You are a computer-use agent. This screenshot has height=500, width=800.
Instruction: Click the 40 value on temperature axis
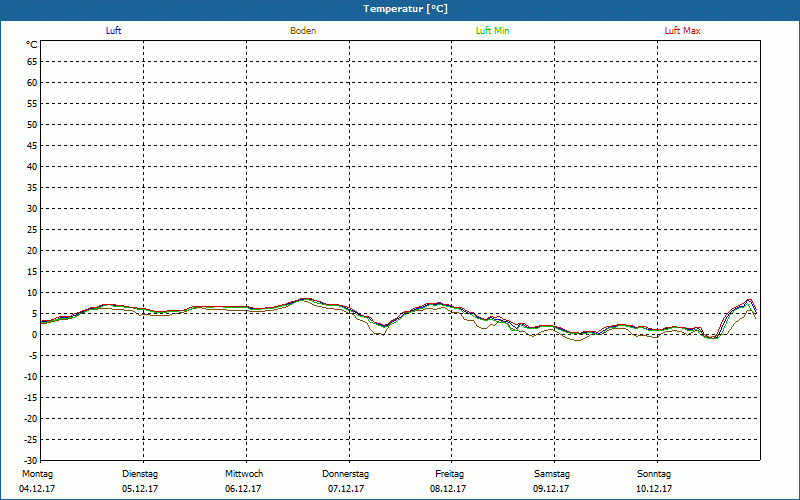pos(32,167)
